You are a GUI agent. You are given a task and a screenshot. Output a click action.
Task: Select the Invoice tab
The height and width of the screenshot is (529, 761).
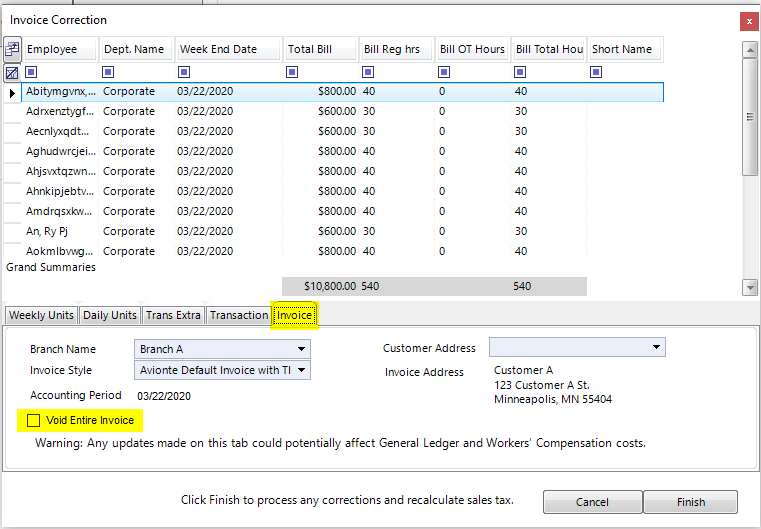pos(294,315)
